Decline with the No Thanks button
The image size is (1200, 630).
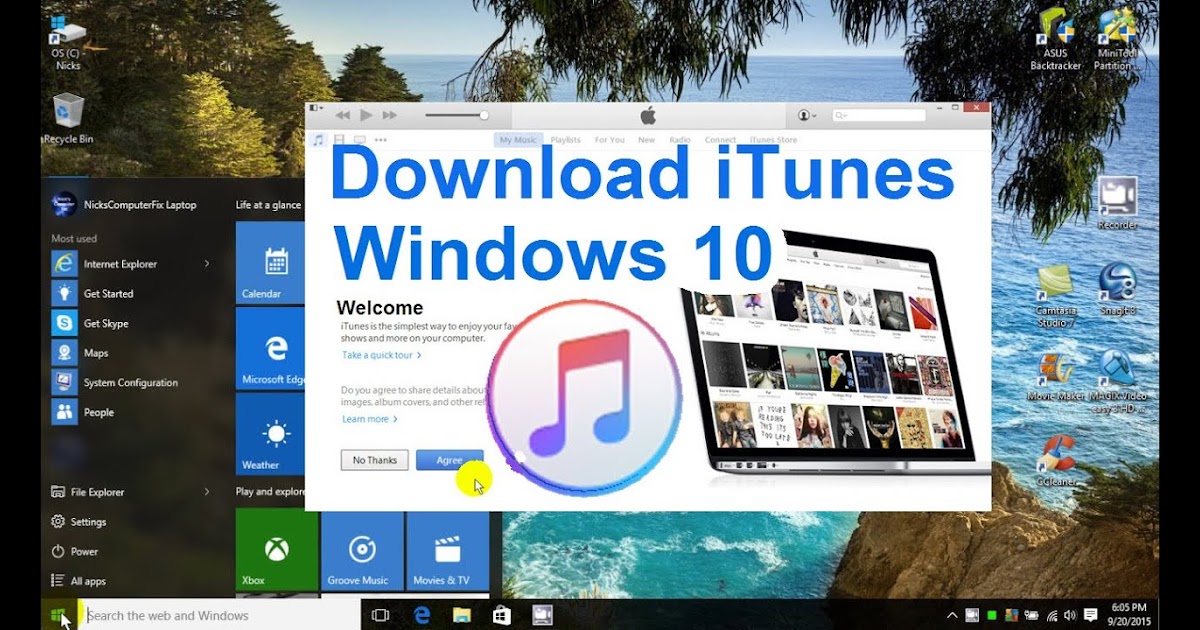(375, 460)
